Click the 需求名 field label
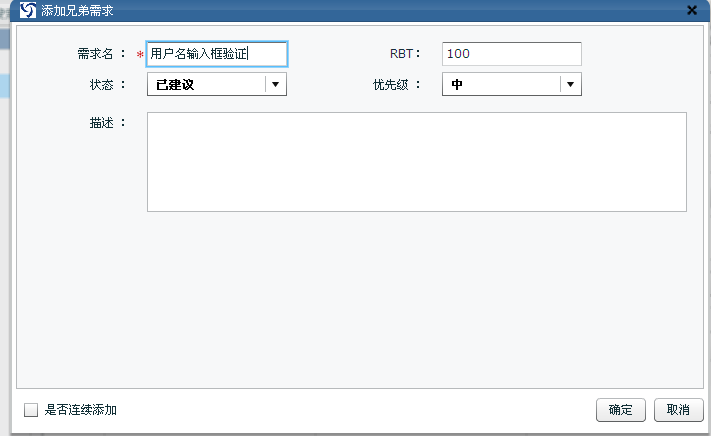Image resolution: width=711 pixels, height=436 pixels. pyautogui.click(x=101, y=54)
